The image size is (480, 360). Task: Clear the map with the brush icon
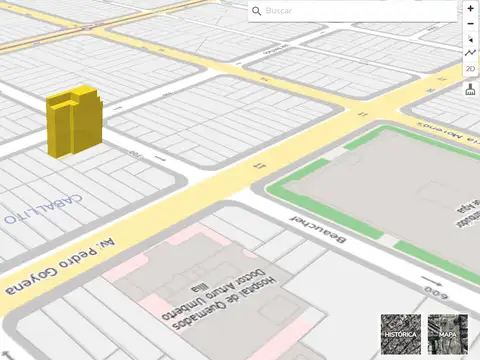(470, 89)
